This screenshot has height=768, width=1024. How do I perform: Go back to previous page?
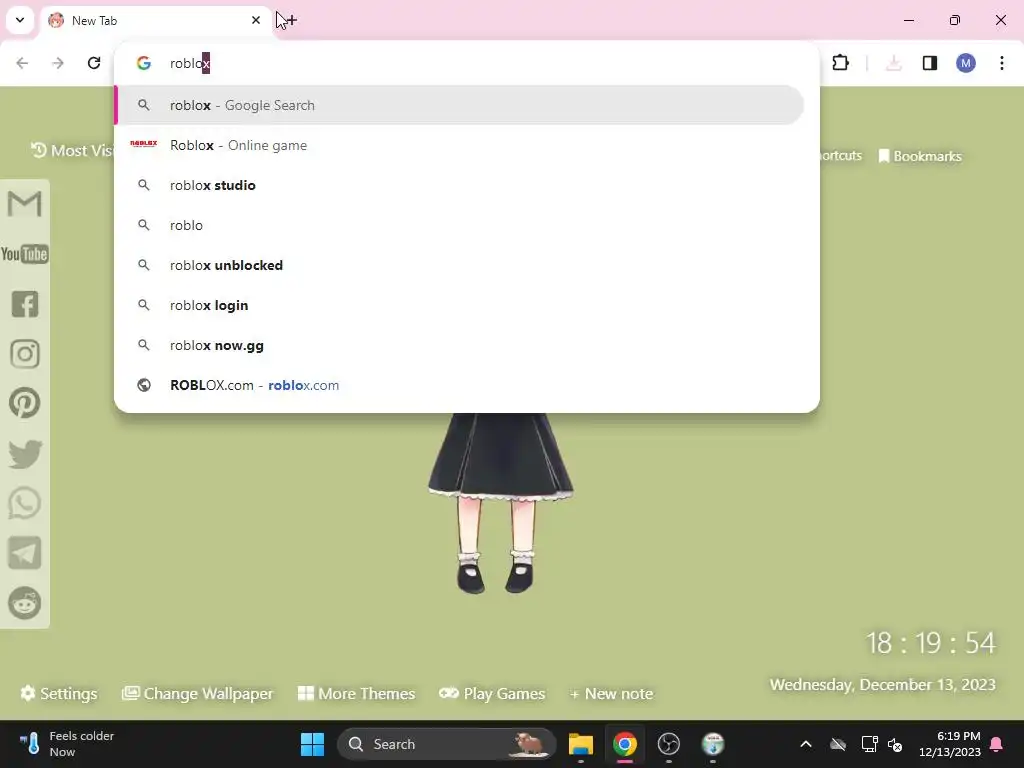[22, 63]
